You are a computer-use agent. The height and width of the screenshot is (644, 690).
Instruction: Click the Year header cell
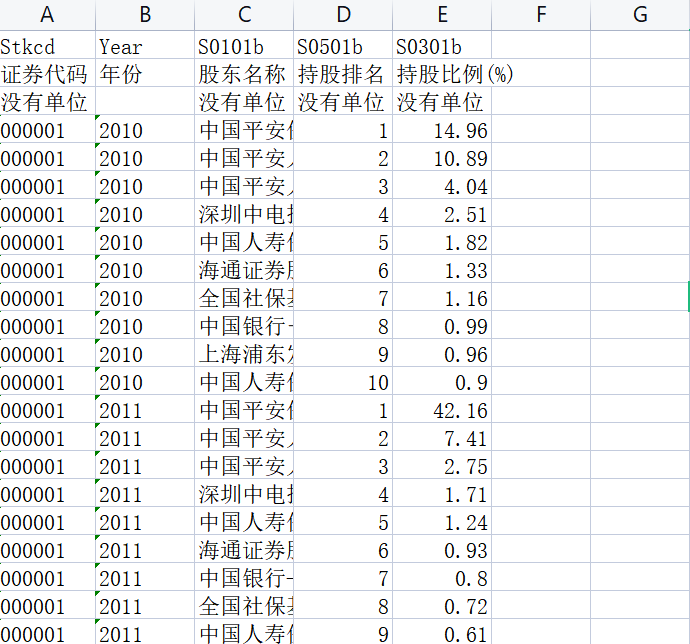click(145, 45)
